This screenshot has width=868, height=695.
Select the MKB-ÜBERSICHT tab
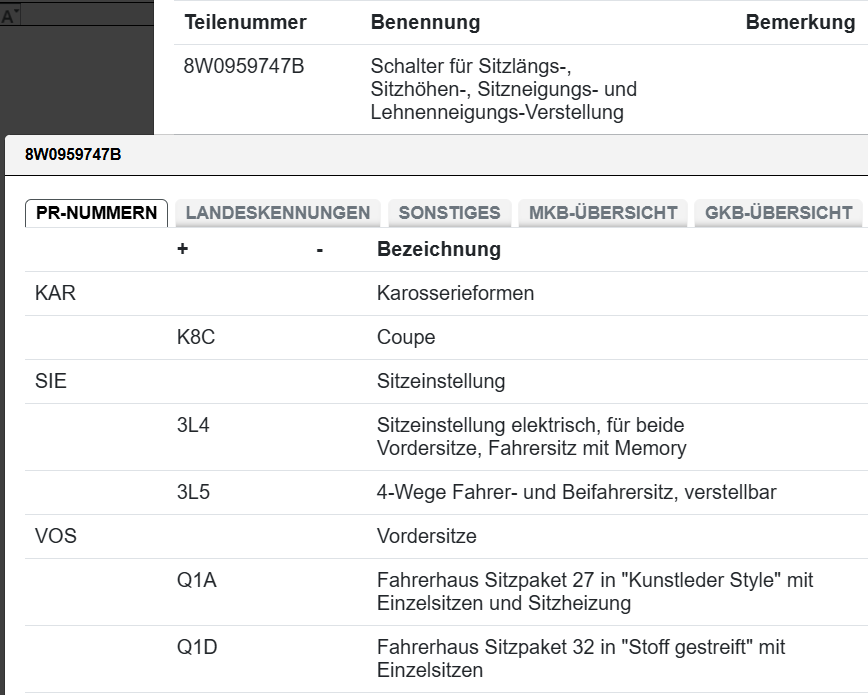(603, 213)
